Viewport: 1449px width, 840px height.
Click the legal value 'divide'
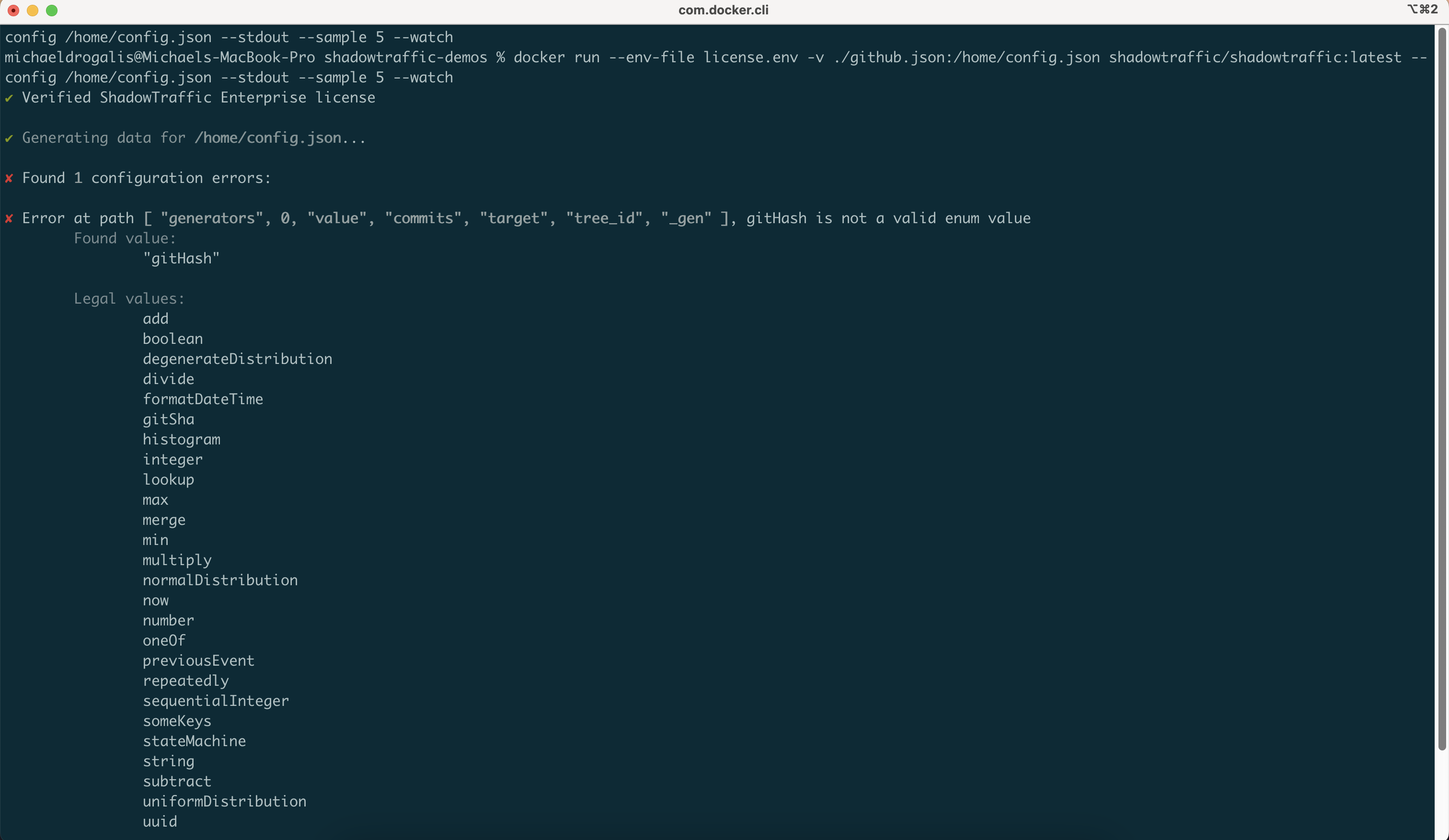[169, 379]
